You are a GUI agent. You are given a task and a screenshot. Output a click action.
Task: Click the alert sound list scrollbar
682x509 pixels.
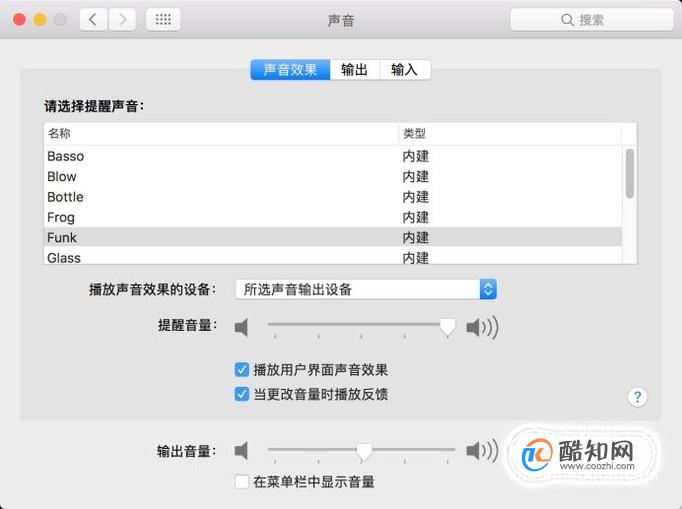click(629, 173)
